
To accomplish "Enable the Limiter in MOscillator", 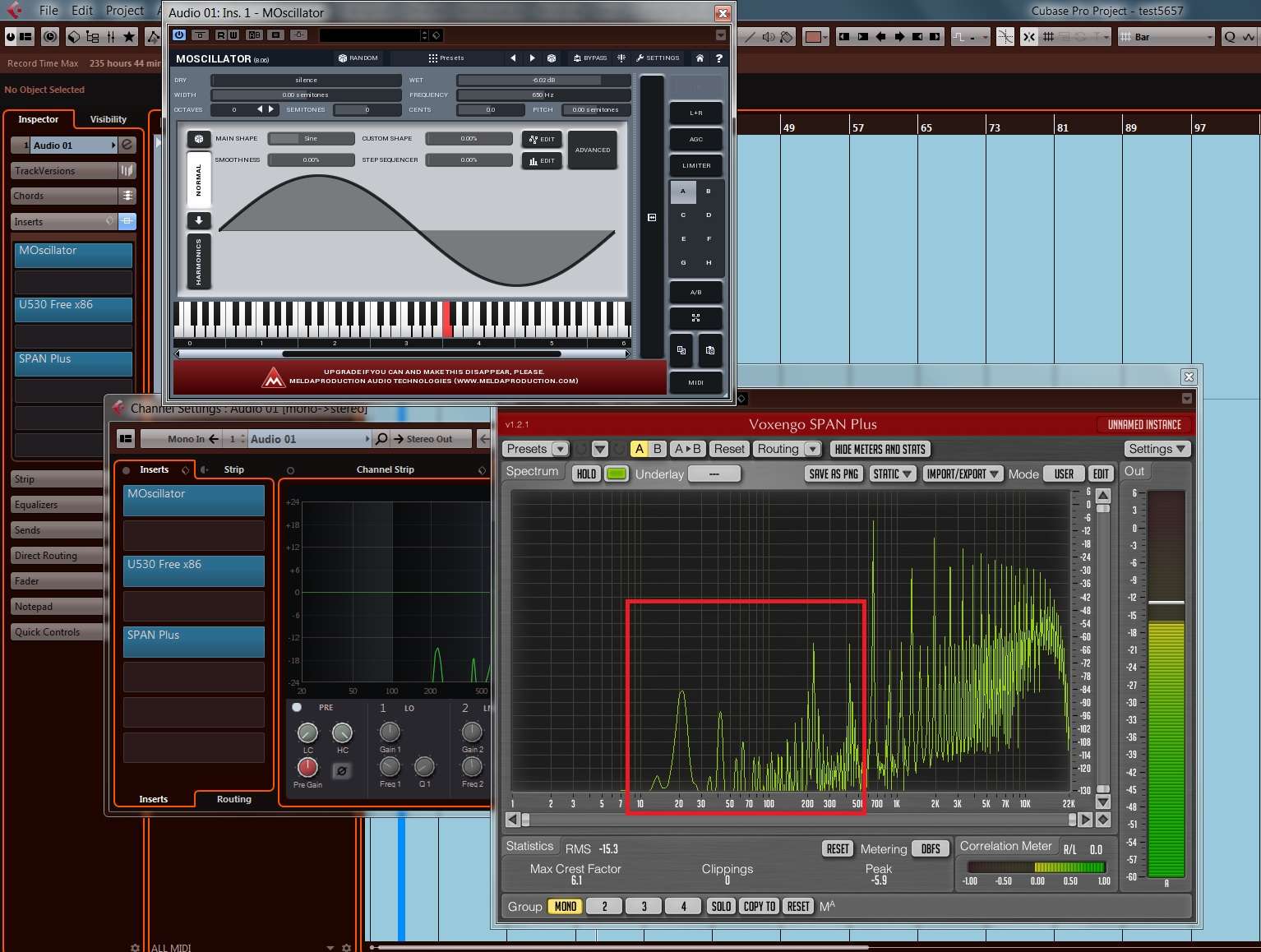I will 695,165.
